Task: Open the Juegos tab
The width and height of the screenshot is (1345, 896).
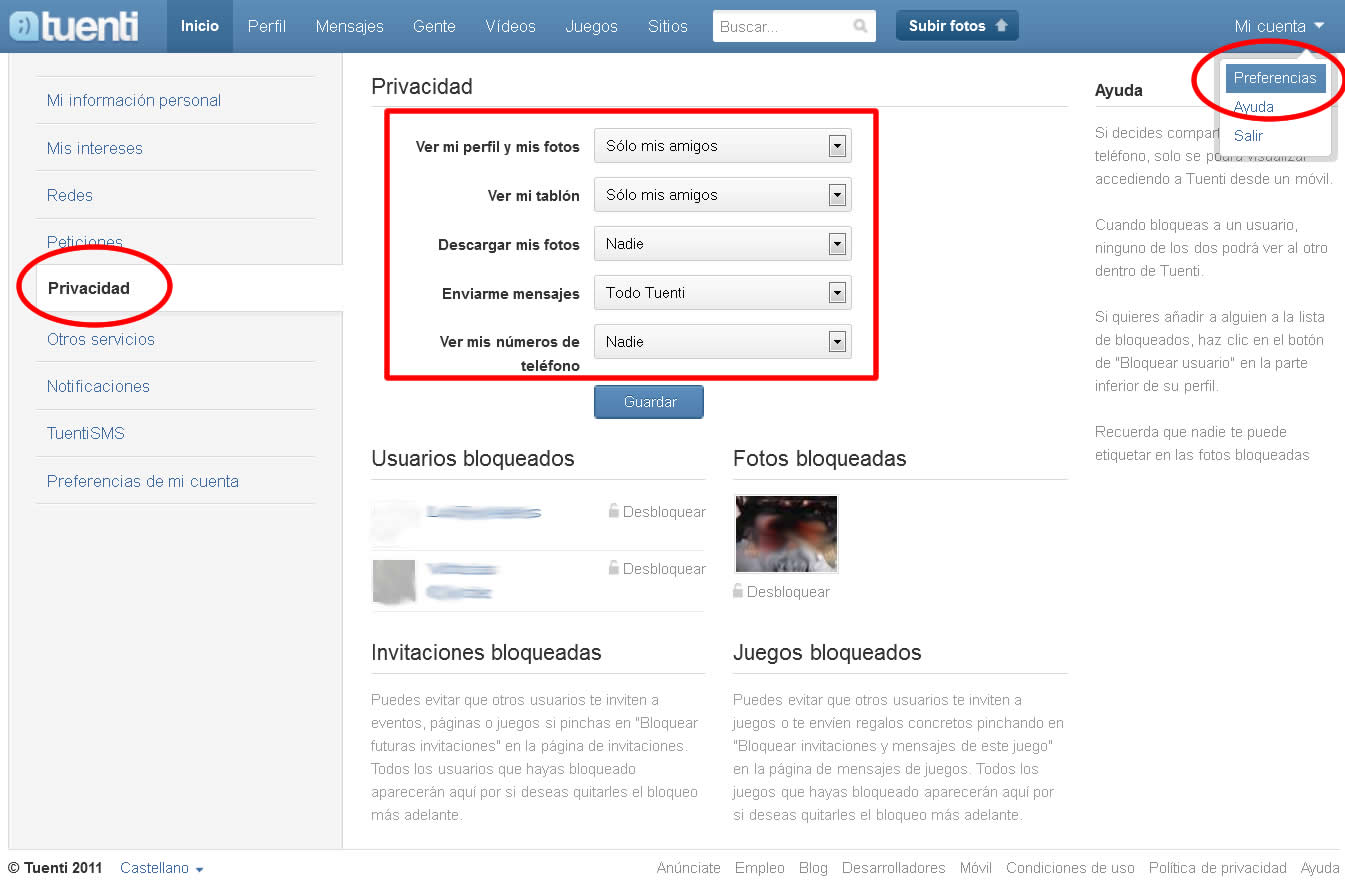Action: point(591,26)
